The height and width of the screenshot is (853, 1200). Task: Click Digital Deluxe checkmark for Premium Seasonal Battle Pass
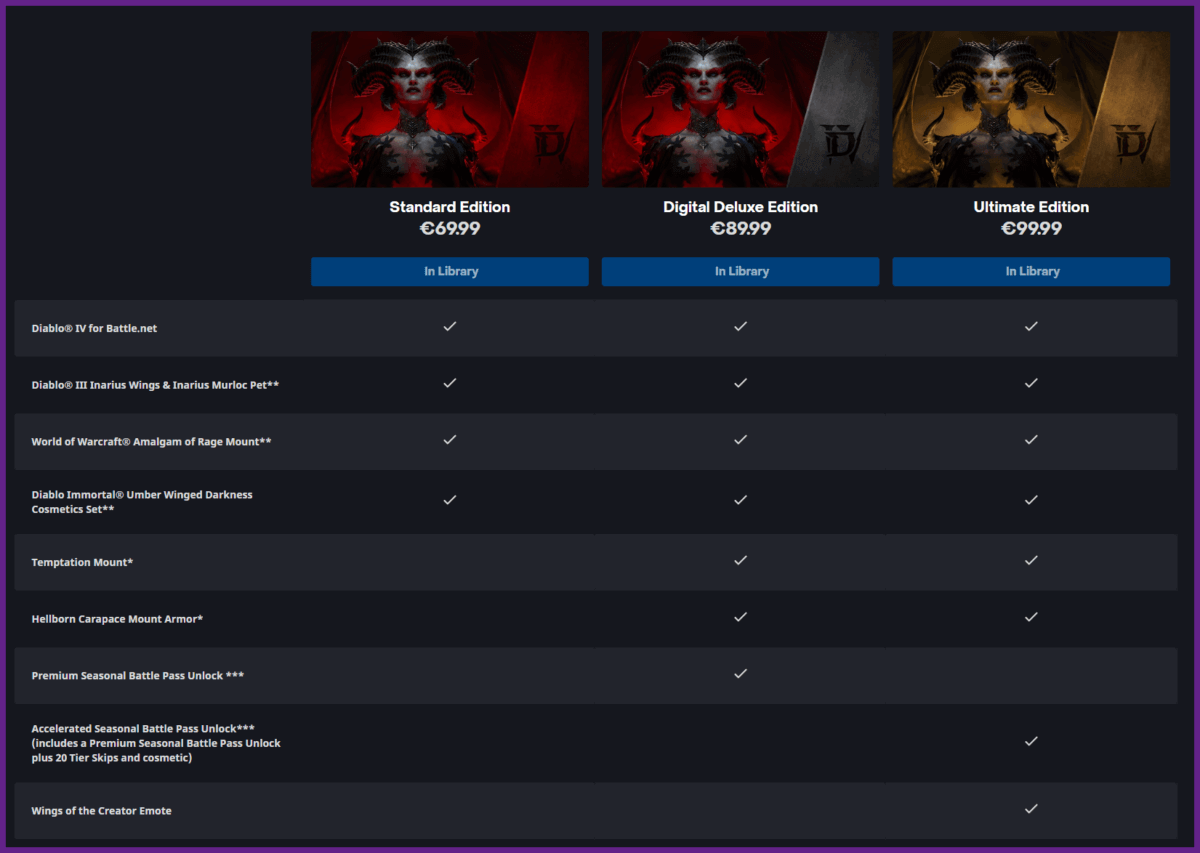click(741, 673)
